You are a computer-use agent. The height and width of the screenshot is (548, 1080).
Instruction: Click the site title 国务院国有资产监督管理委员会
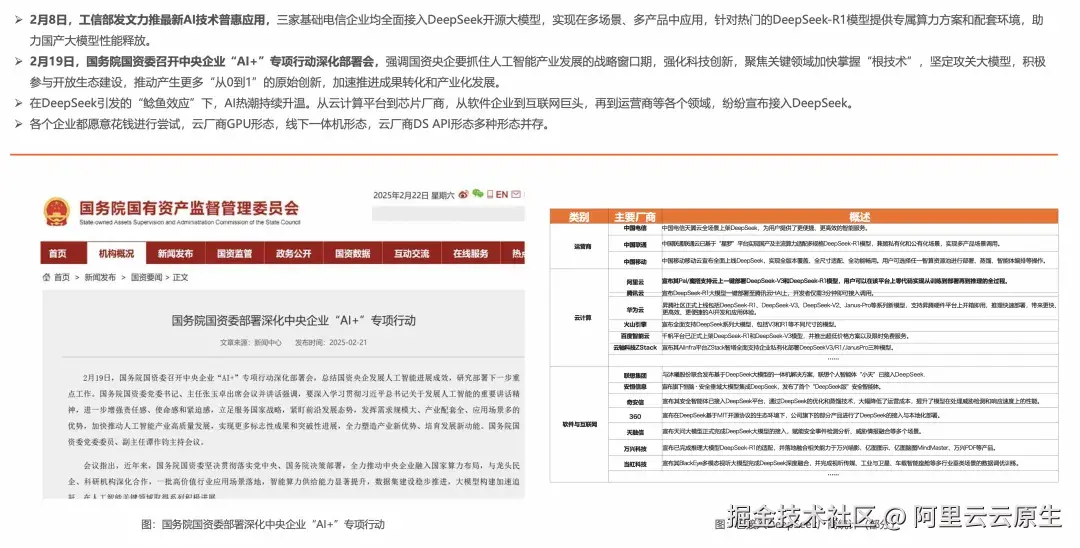coord(189,208)
